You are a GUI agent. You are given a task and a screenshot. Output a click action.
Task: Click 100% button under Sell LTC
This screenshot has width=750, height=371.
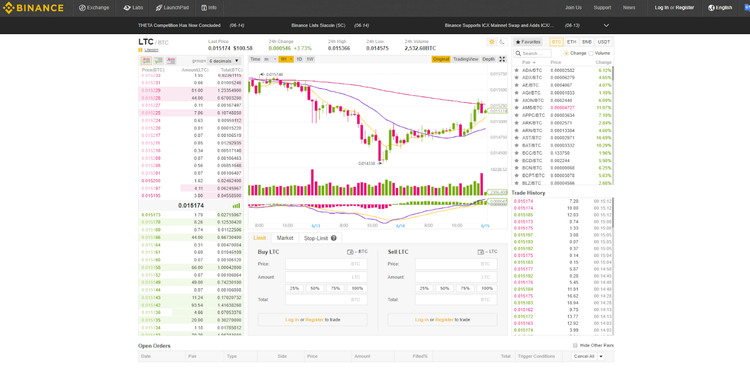[x=487, y=288]
